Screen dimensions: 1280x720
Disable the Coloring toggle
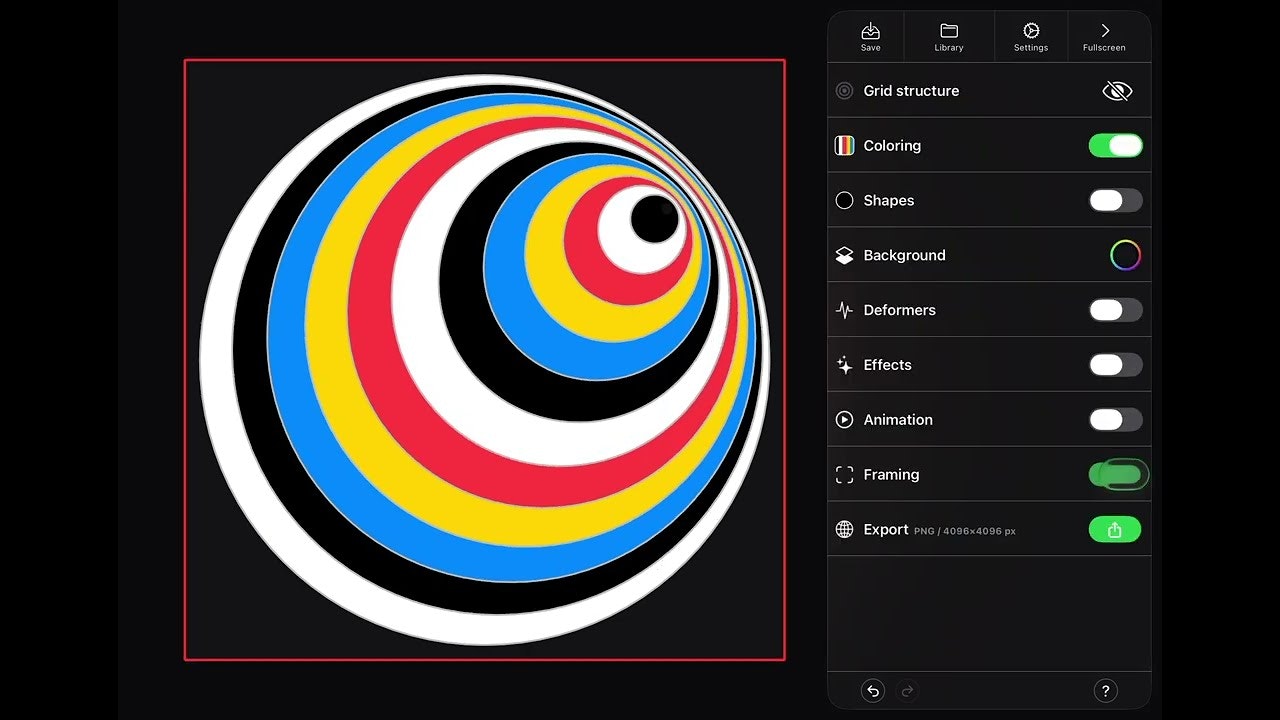pos(1114,145)
